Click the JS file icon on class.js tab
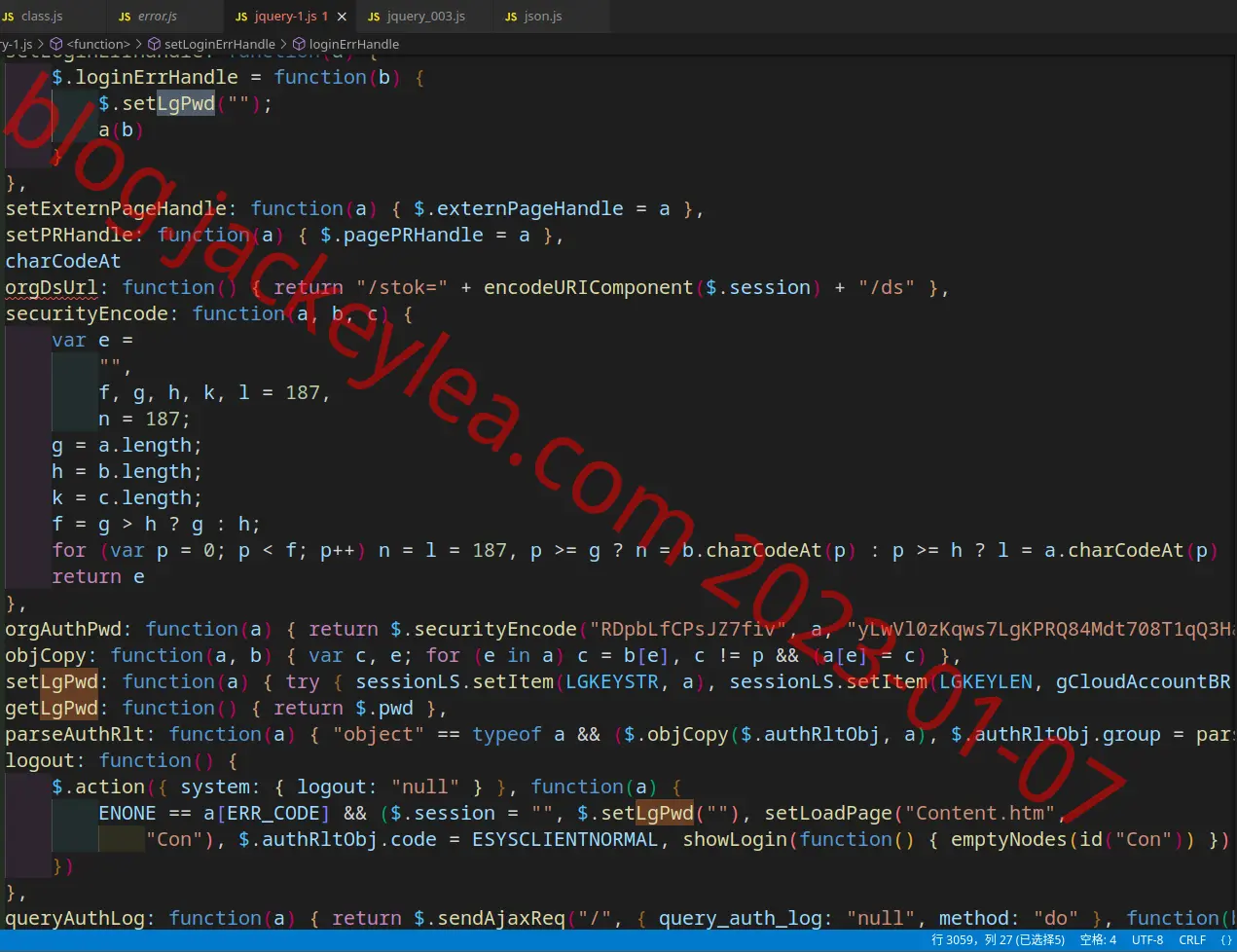 click(9, 17)
